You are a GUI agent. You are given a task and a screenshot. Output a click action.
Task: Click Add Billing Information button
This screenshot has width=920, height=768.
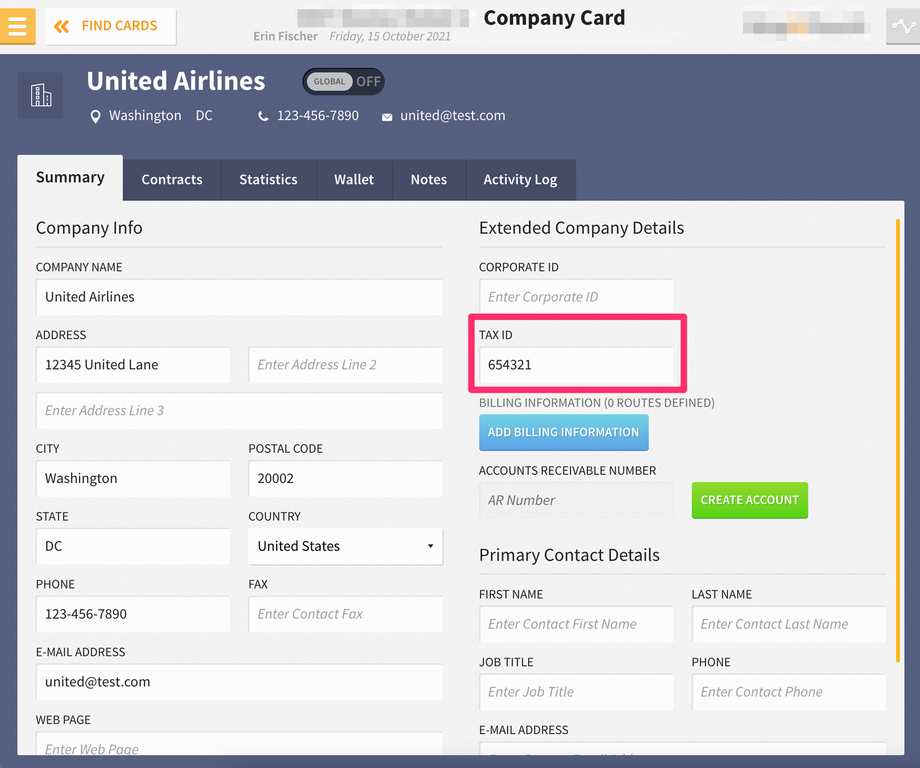[564, 432]
